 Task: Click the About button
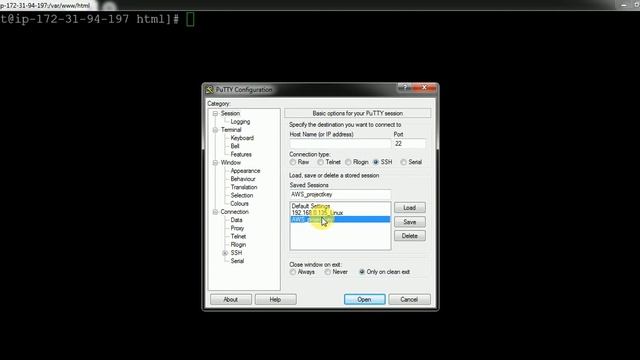pyautogui.click(x=231, y=300)
